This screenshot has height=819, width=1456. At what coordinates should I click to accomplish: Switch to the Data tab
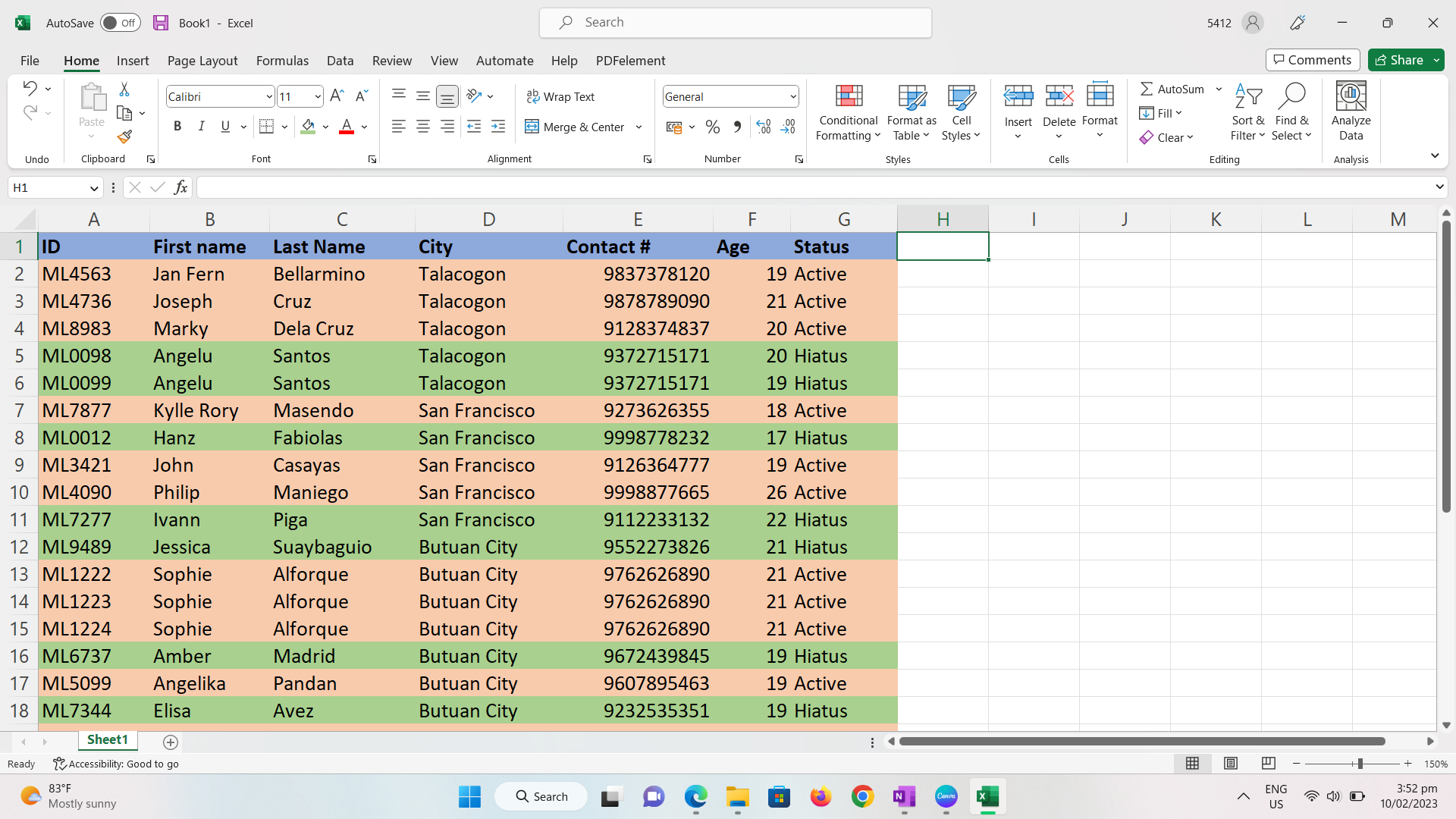point(340,61)
